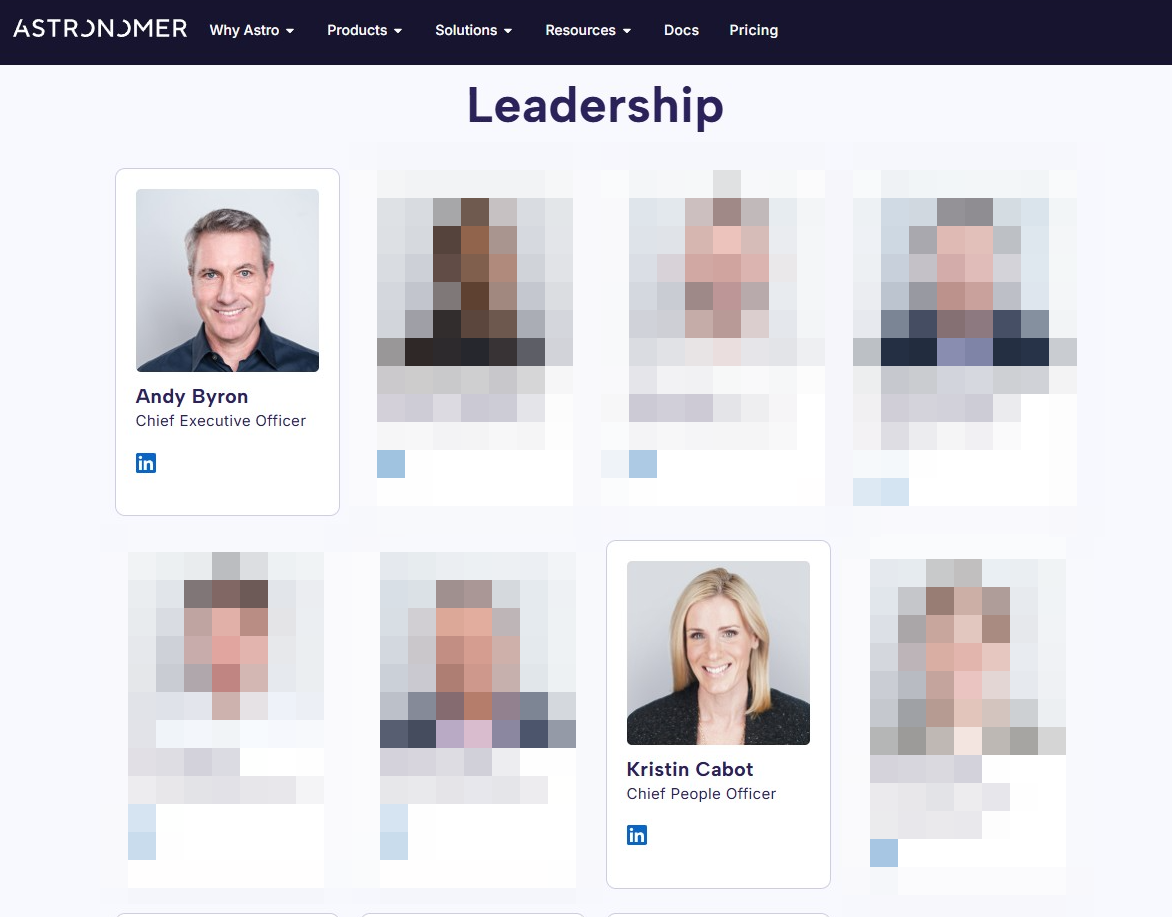Select the Solutions menu label
This screenshot has width=1172, height=917.
pyautogui.click(x=466, y=30)
